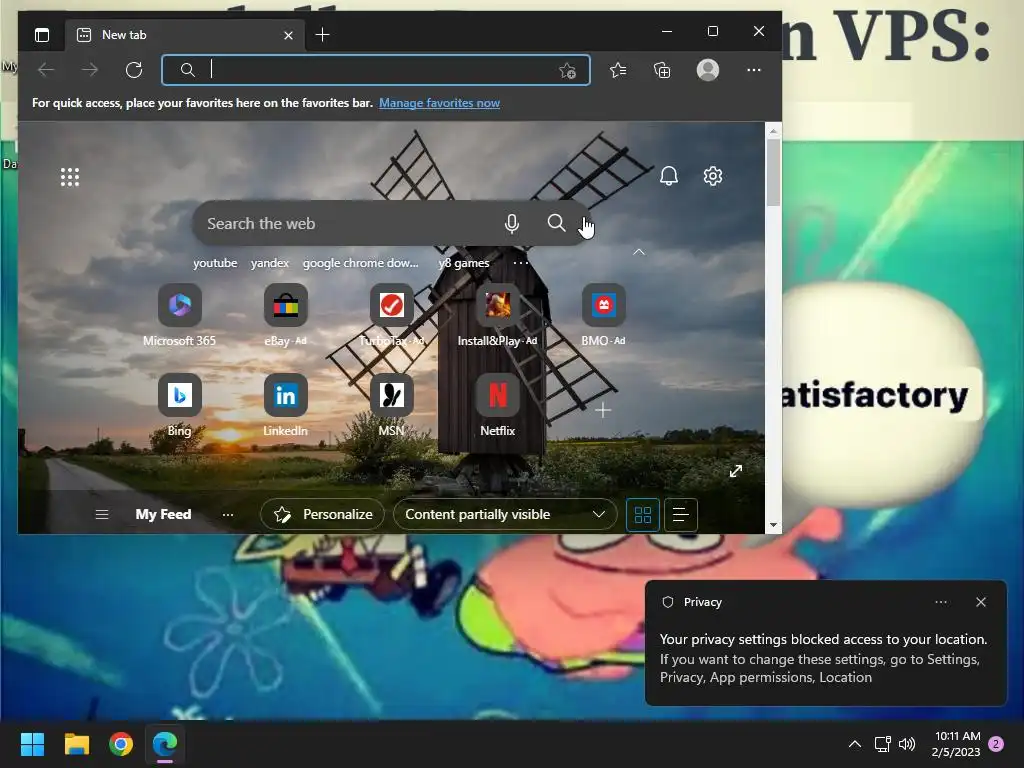The image size is (1024, 768).
Task: Refresh the page in Edge
Action: coord(134,70)
